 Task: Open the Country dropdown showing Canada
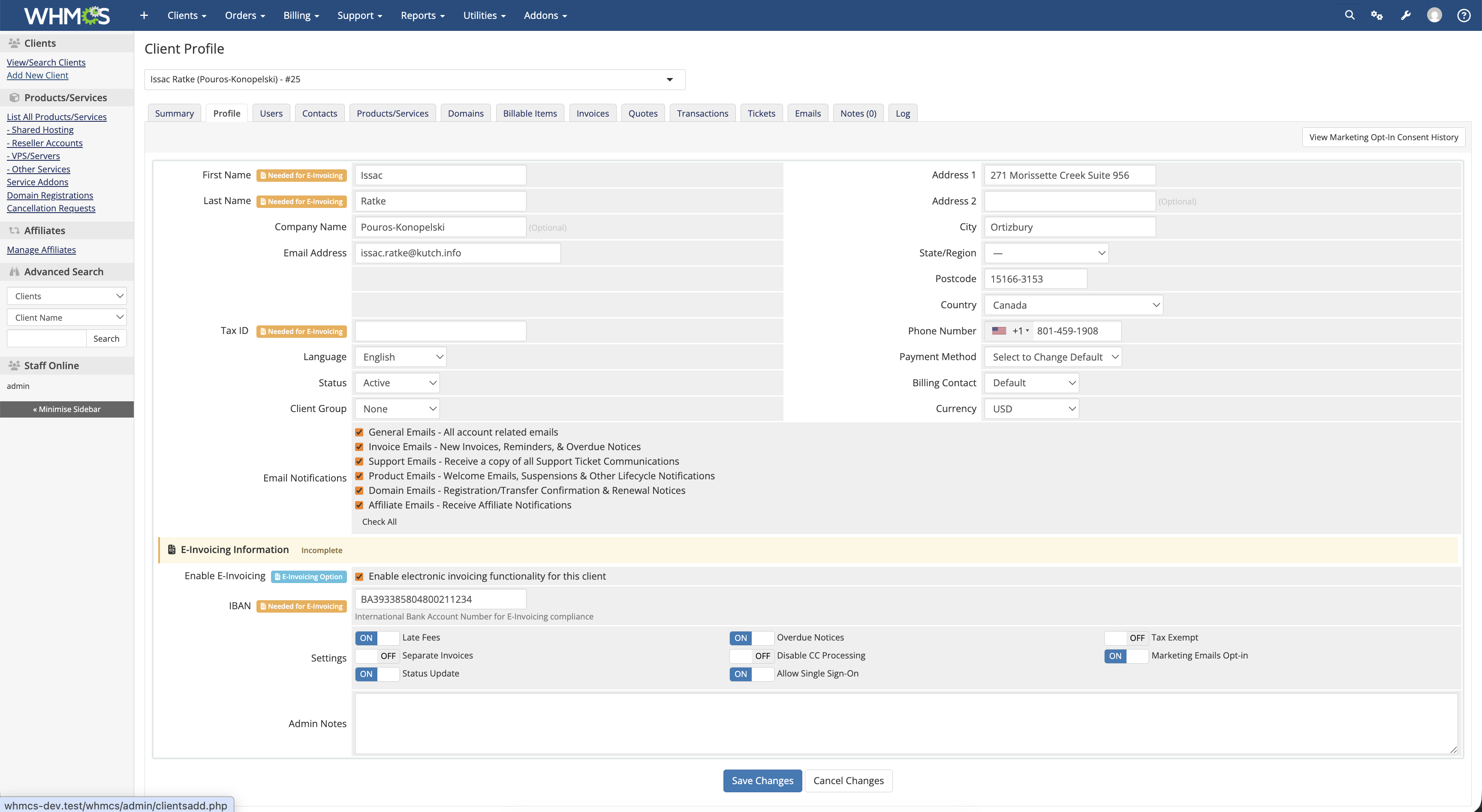click(1073, 305)
